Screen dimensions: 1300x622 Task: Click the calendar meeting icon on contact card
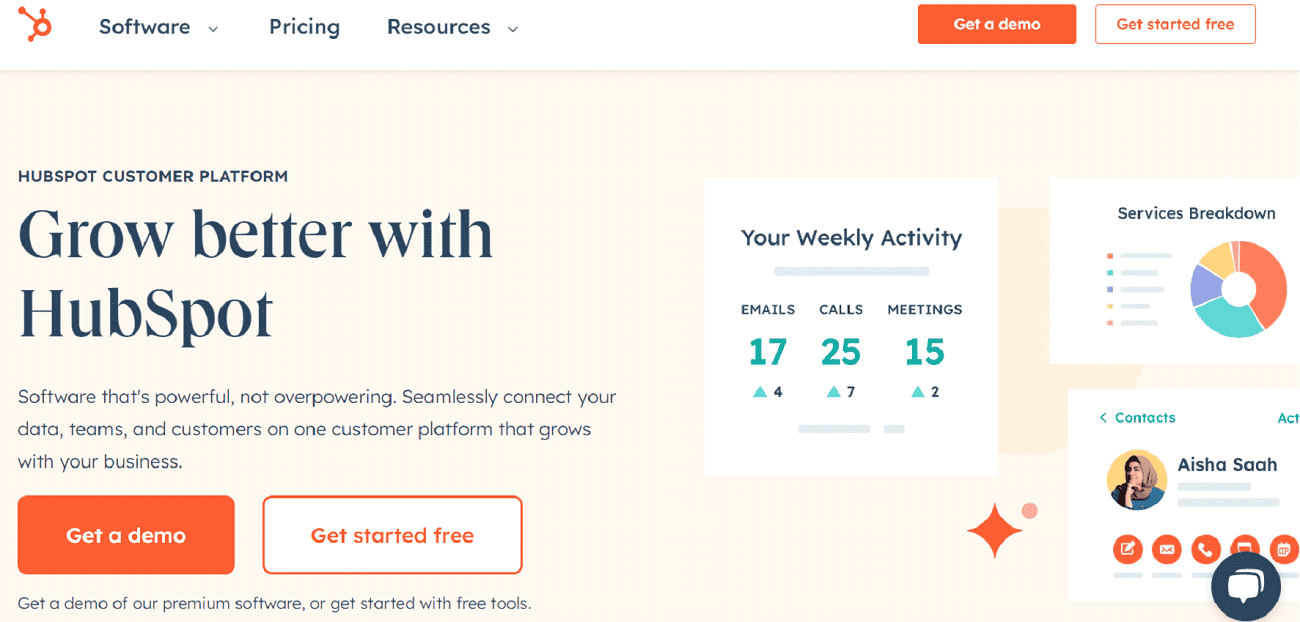click(x=1283, y=549)
